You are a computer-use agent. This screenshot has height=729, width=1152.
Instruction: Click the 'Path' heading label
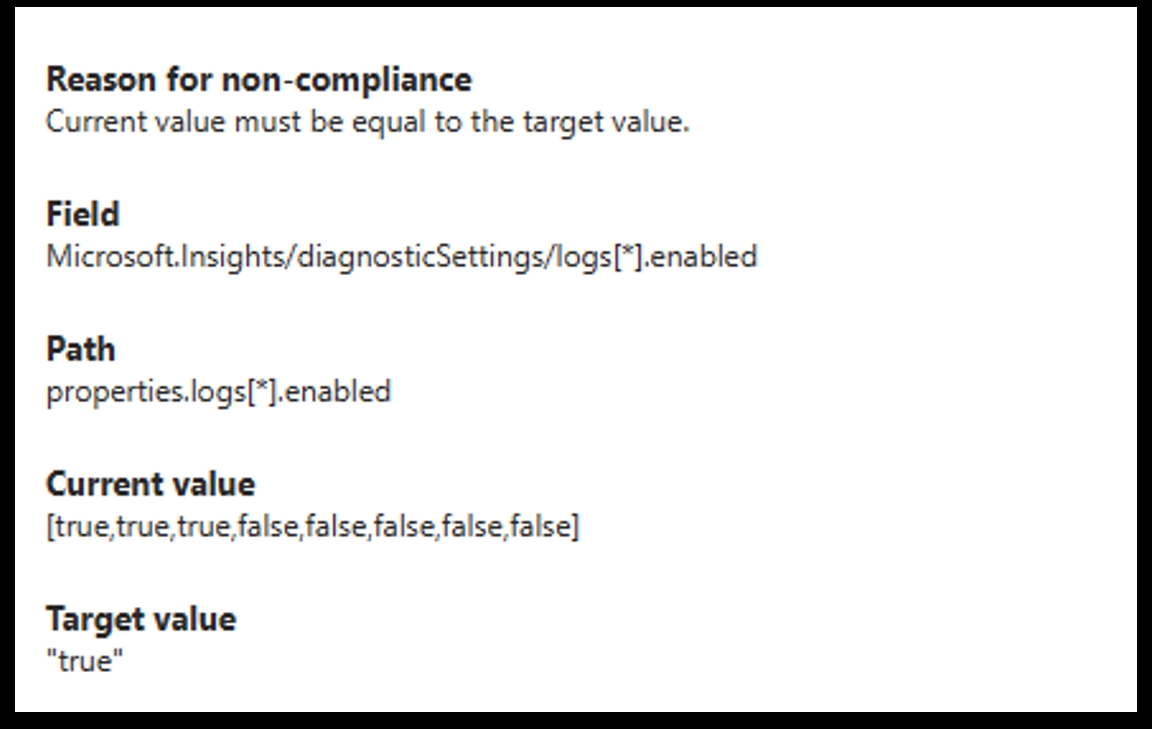[x=80, y=349]
